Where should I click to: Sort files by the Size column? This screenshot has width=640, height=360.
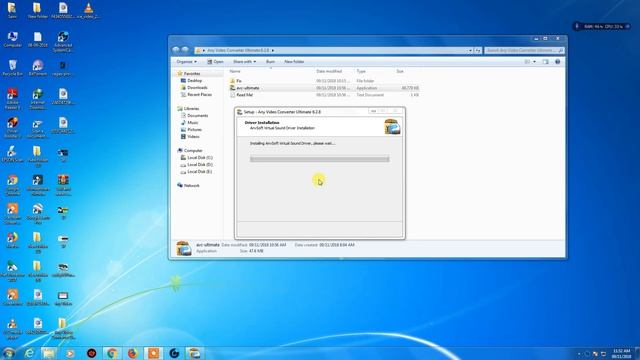[400, 71]
